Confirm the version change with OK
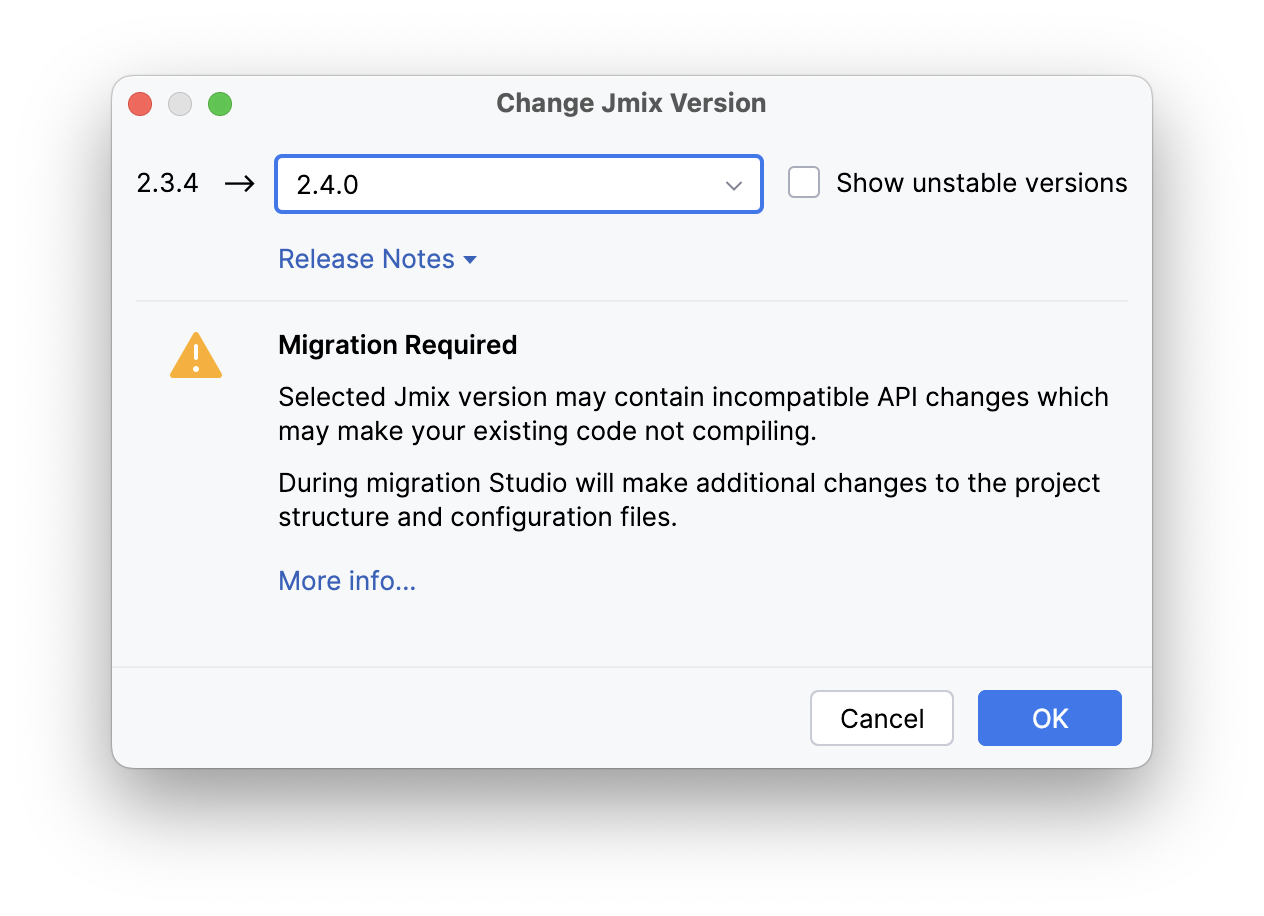The height and width of the screenshot is (916, 1264). click(1049, 718)
